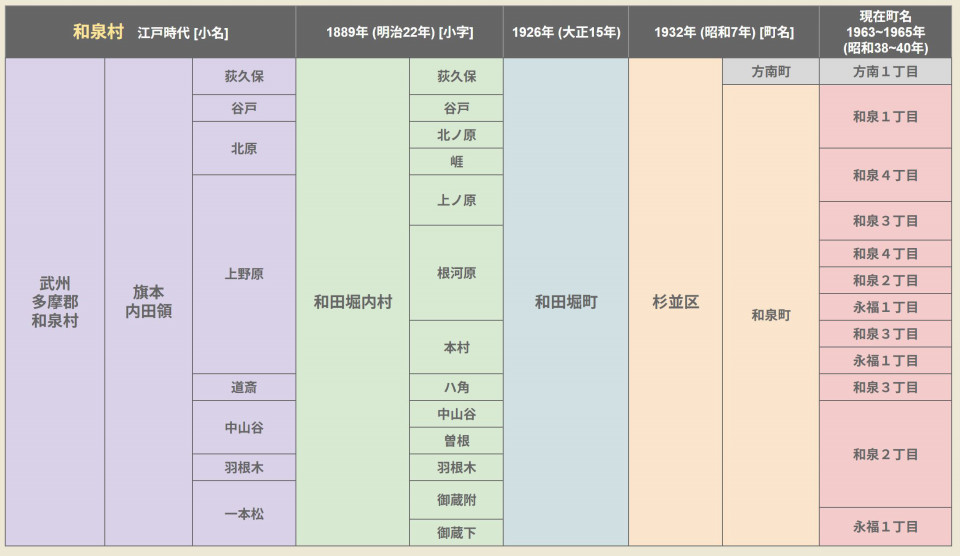Select the 1932年 (昭和7年) column header
Image resolution: width=960 pixels, height=556 pixels.
point(724,32)
